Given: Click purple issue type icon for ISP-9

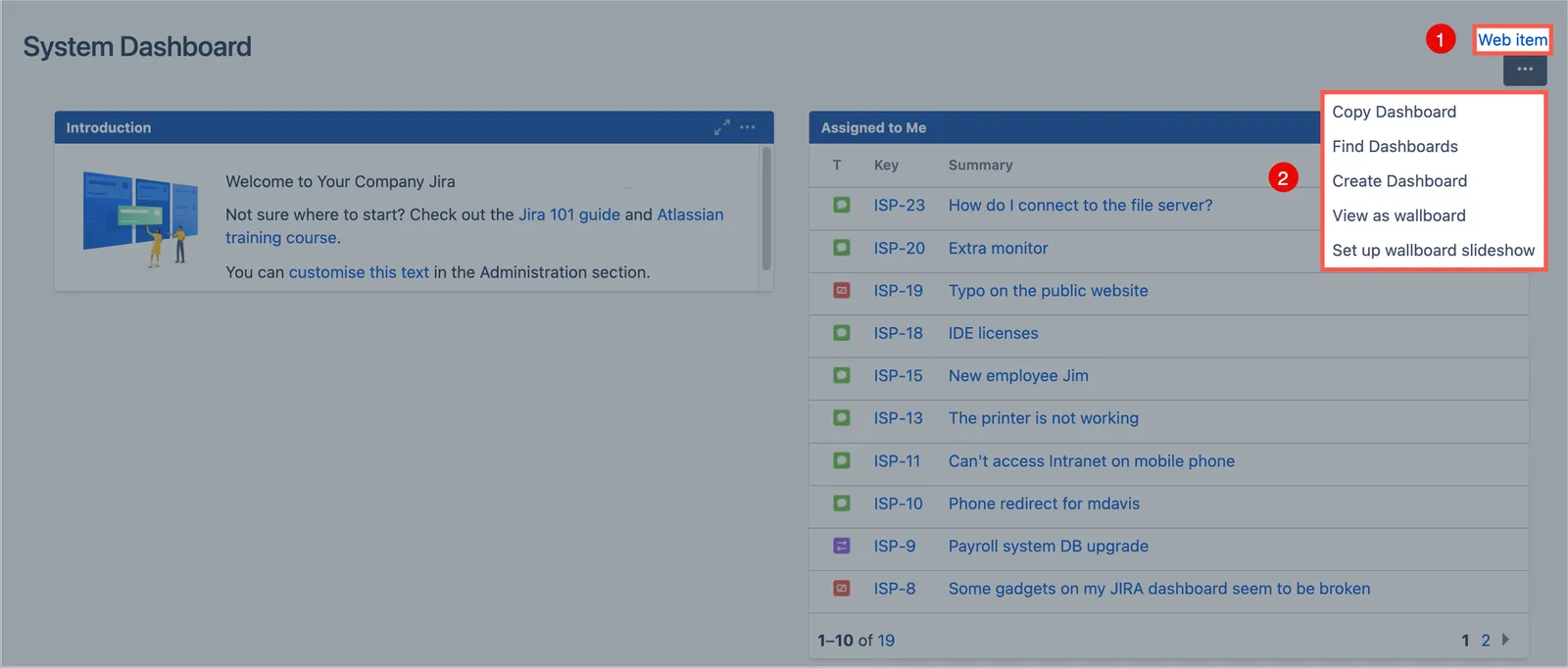Looking at the screenshot, I should 842,546.
